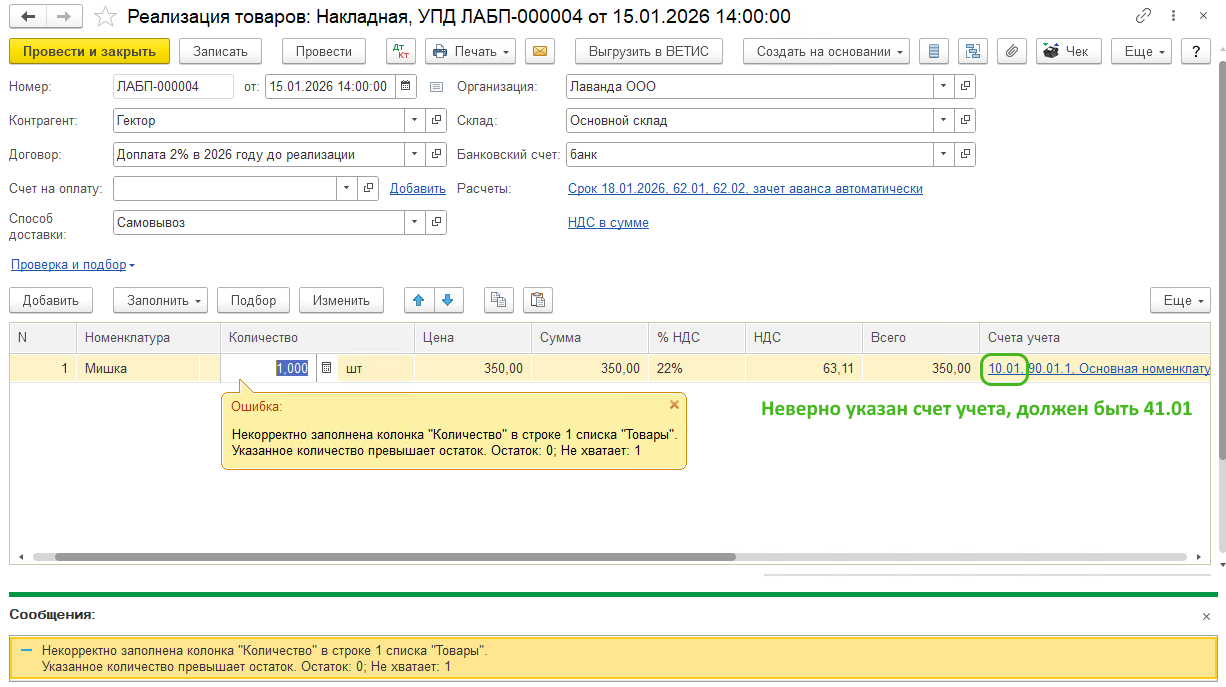This screenshot has width=1226, height=687.
Task: Add document to favorites with star icon
Action: (103, 16)
